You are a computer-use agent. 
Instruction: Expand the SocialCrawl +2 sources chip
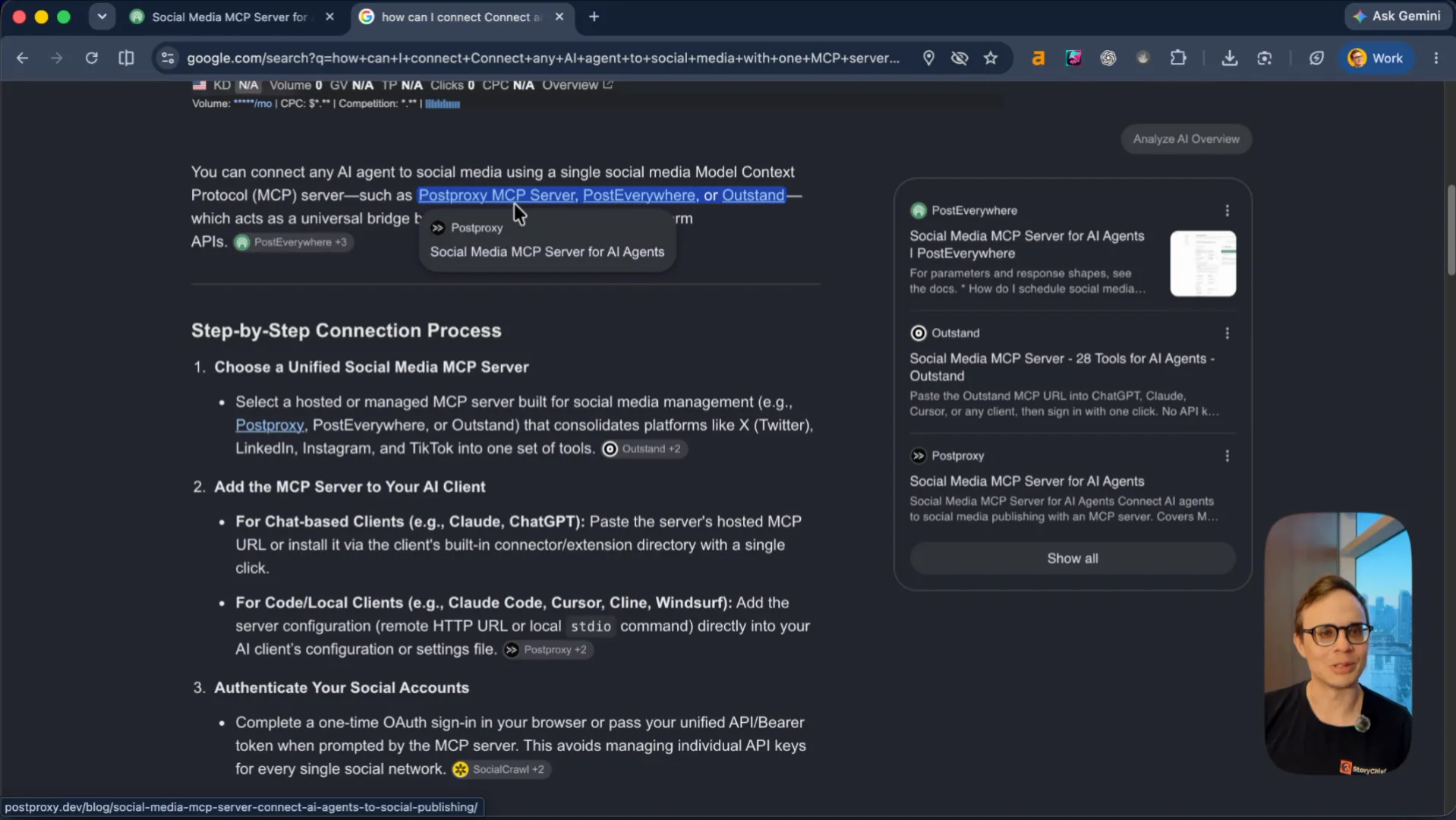(501, 769)
